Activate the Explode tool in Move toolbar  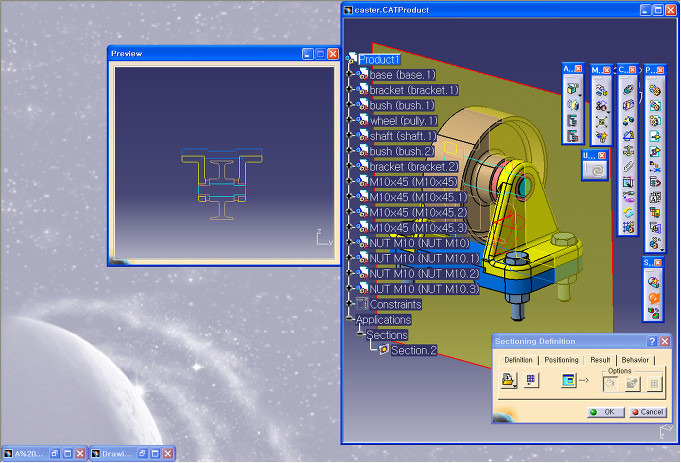pos(601,121)
